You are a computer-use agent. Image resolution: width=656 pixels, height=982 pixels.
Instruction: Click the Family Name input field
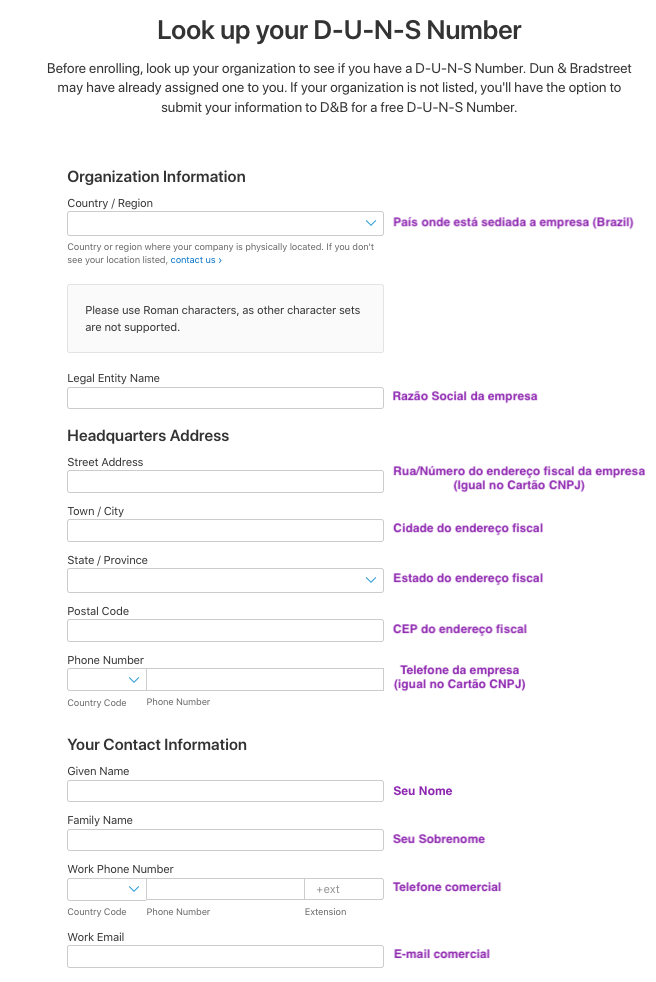point(225,840)
